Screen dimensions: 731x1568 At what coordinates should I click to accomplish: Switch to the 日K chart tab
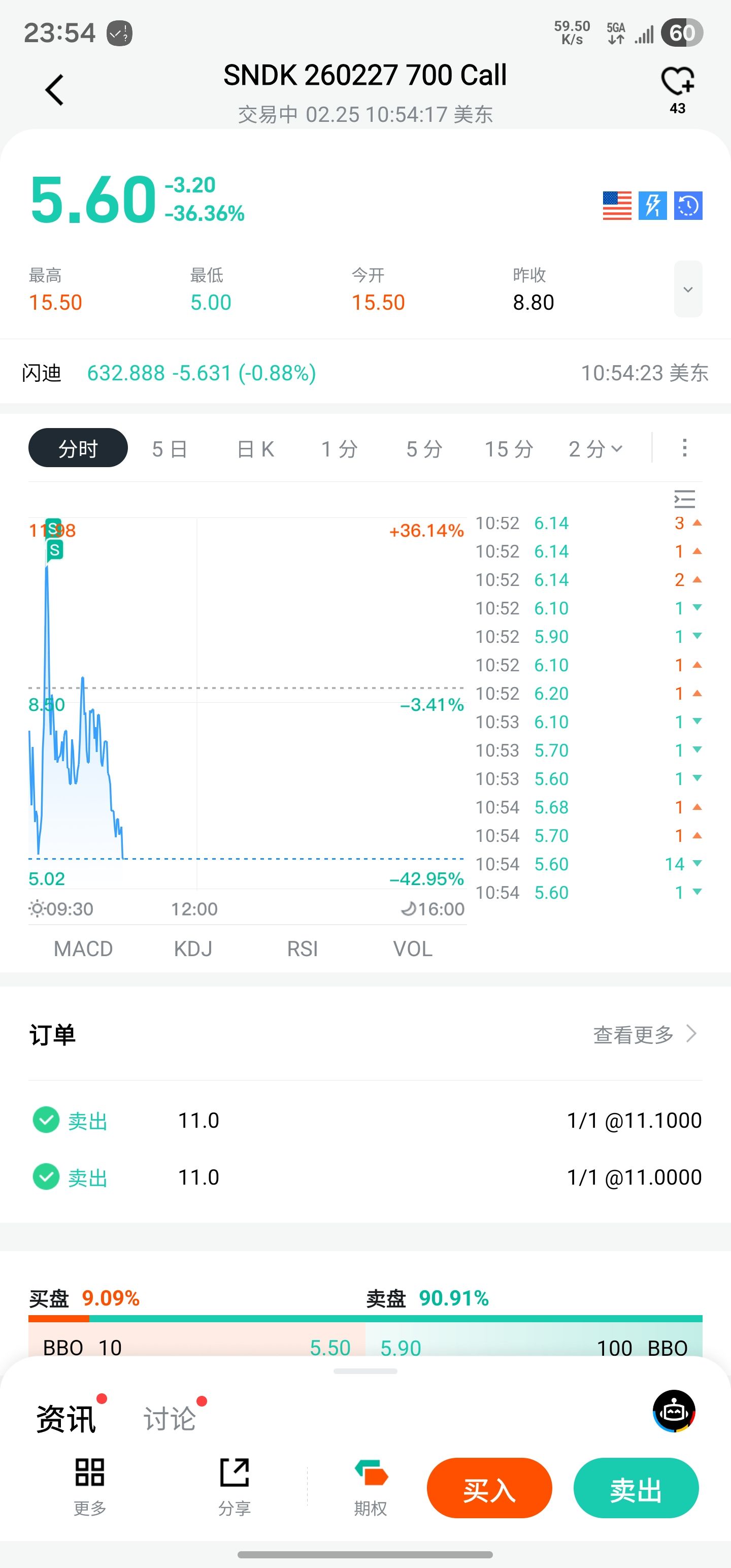(255, 448)
